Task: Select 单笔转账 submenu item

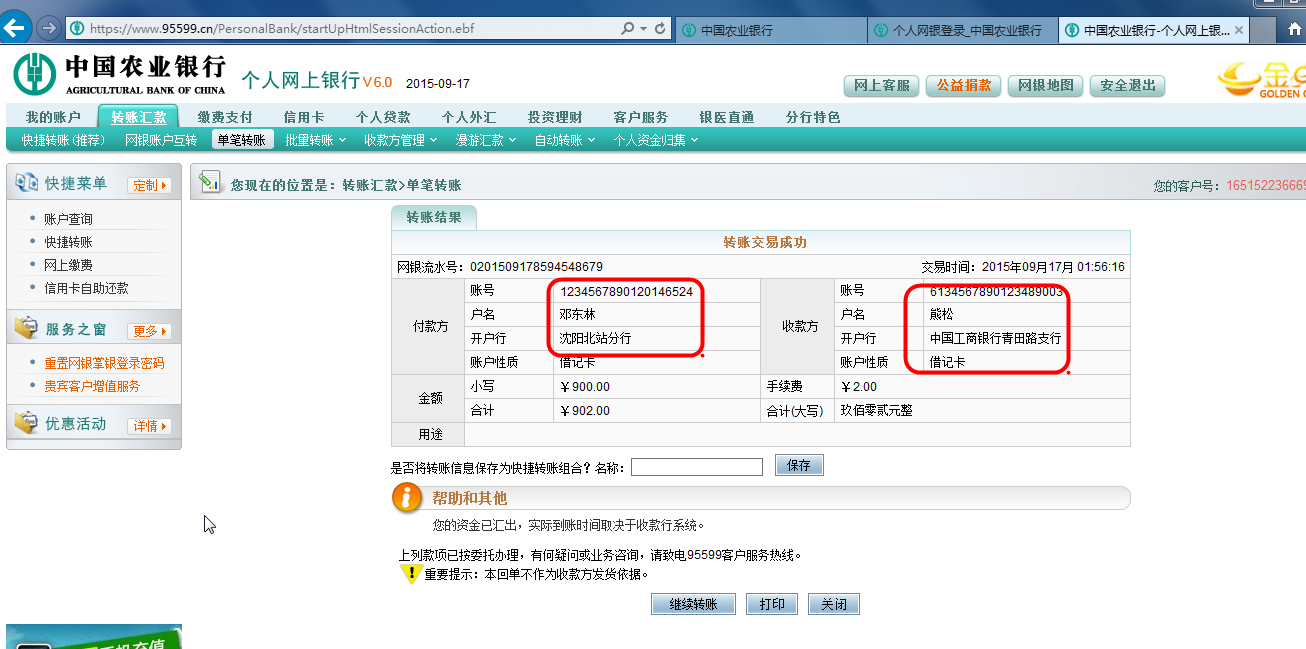Action: [x=242, y=140]
